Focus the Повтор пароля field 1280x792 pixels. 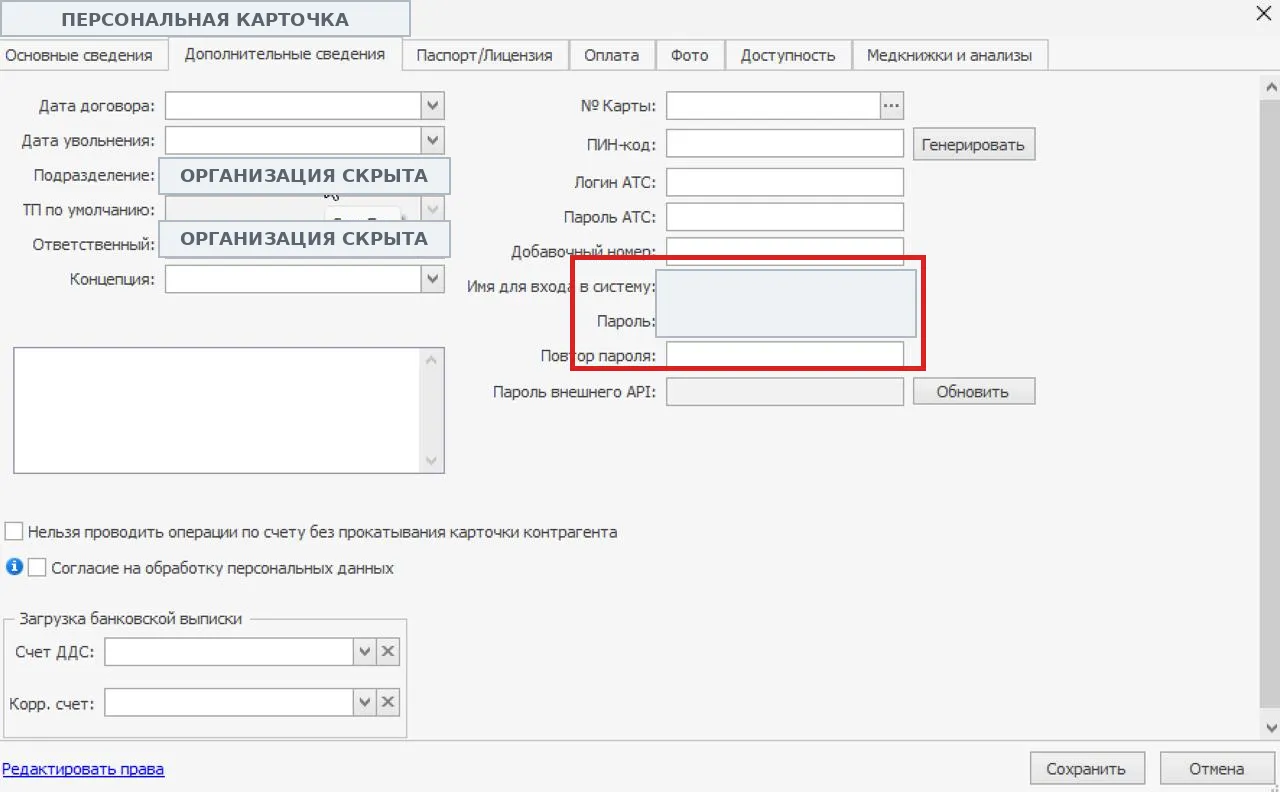pos(785,355)
